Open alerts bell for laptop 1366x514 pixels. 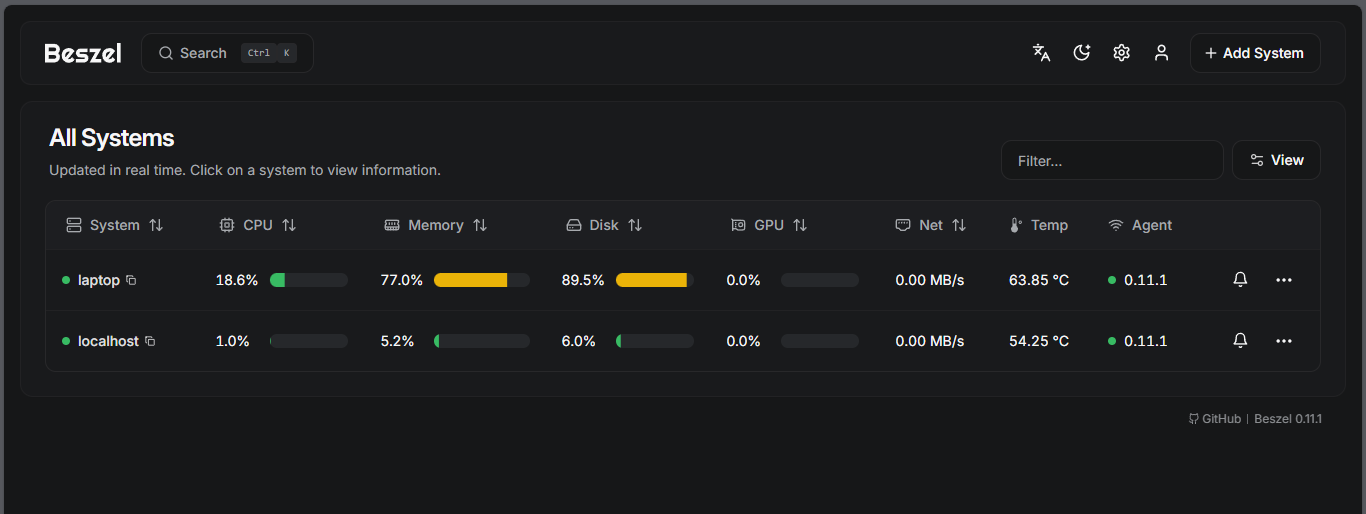[1240, 280]
